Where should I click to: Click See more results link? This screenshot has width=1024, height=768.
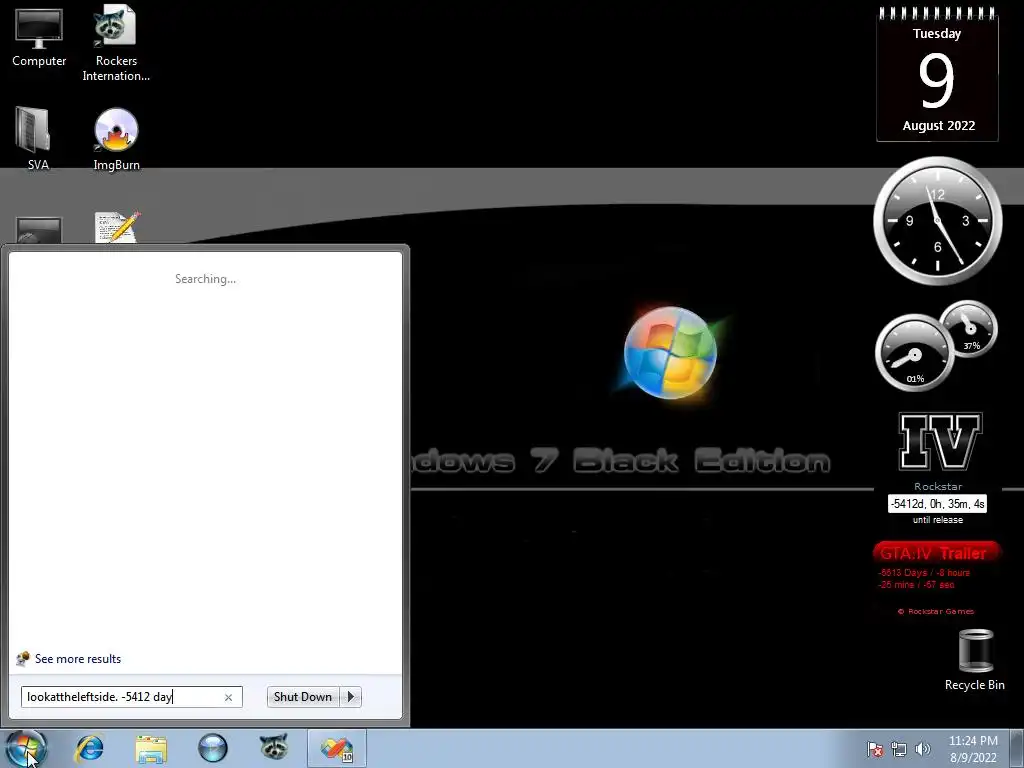click(78, 659)
